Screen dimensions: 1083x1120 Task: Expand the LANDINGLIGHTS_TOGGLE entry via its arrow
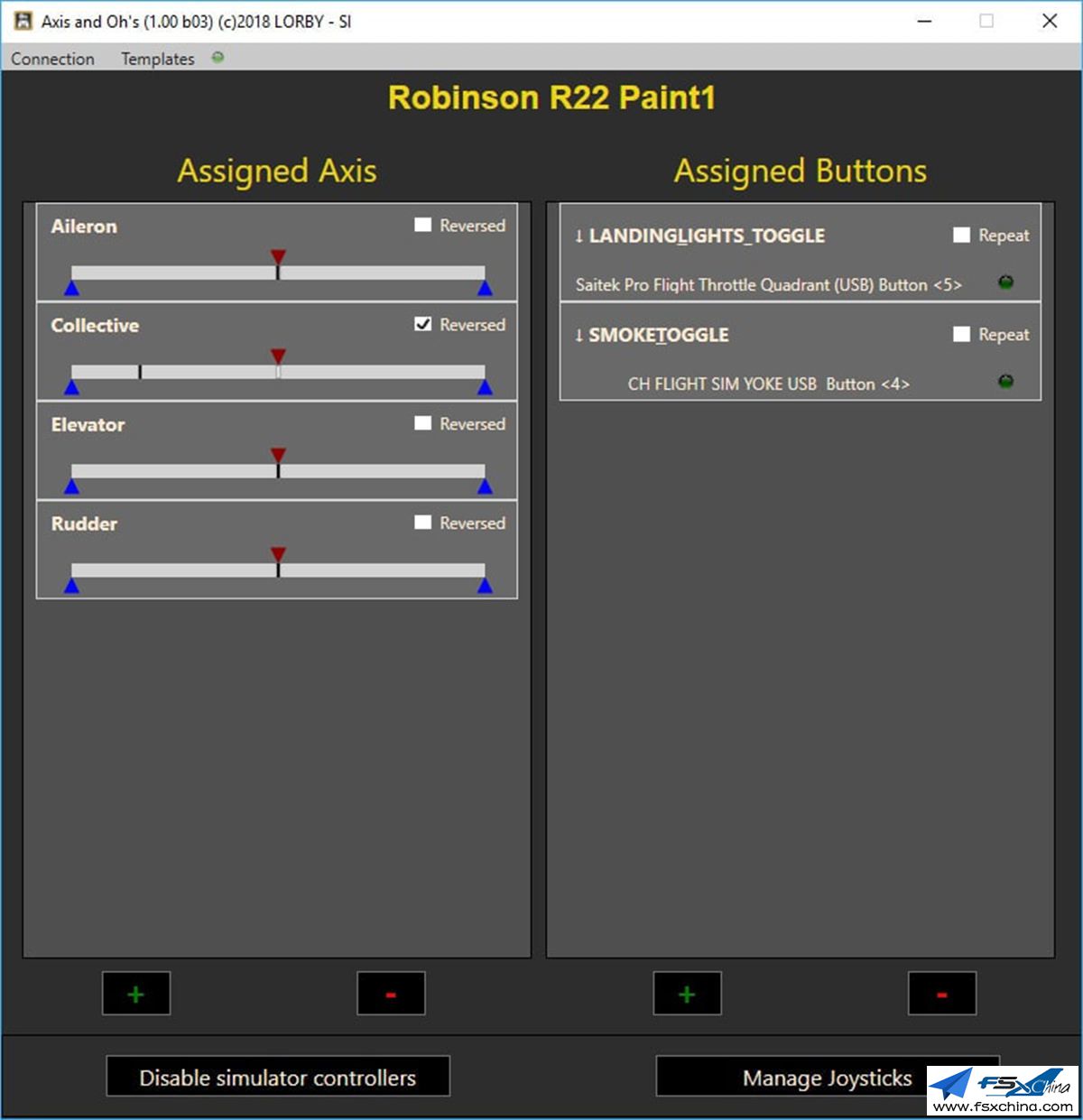578,236
